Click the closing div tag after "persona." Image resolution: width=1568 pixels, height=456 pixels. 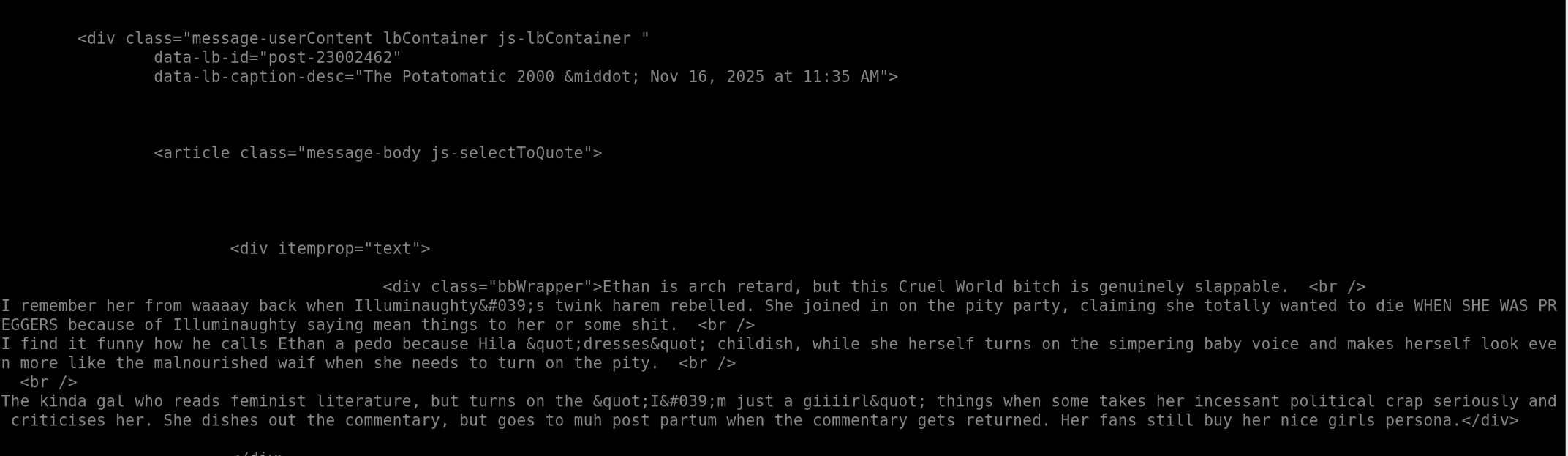point(1490,421)
